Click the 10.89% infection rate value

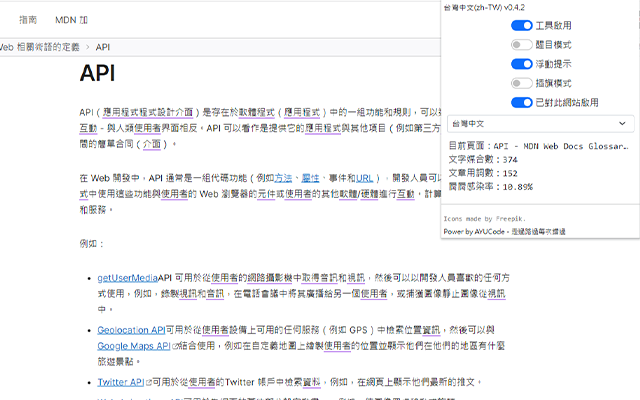[x=518, y=187]
